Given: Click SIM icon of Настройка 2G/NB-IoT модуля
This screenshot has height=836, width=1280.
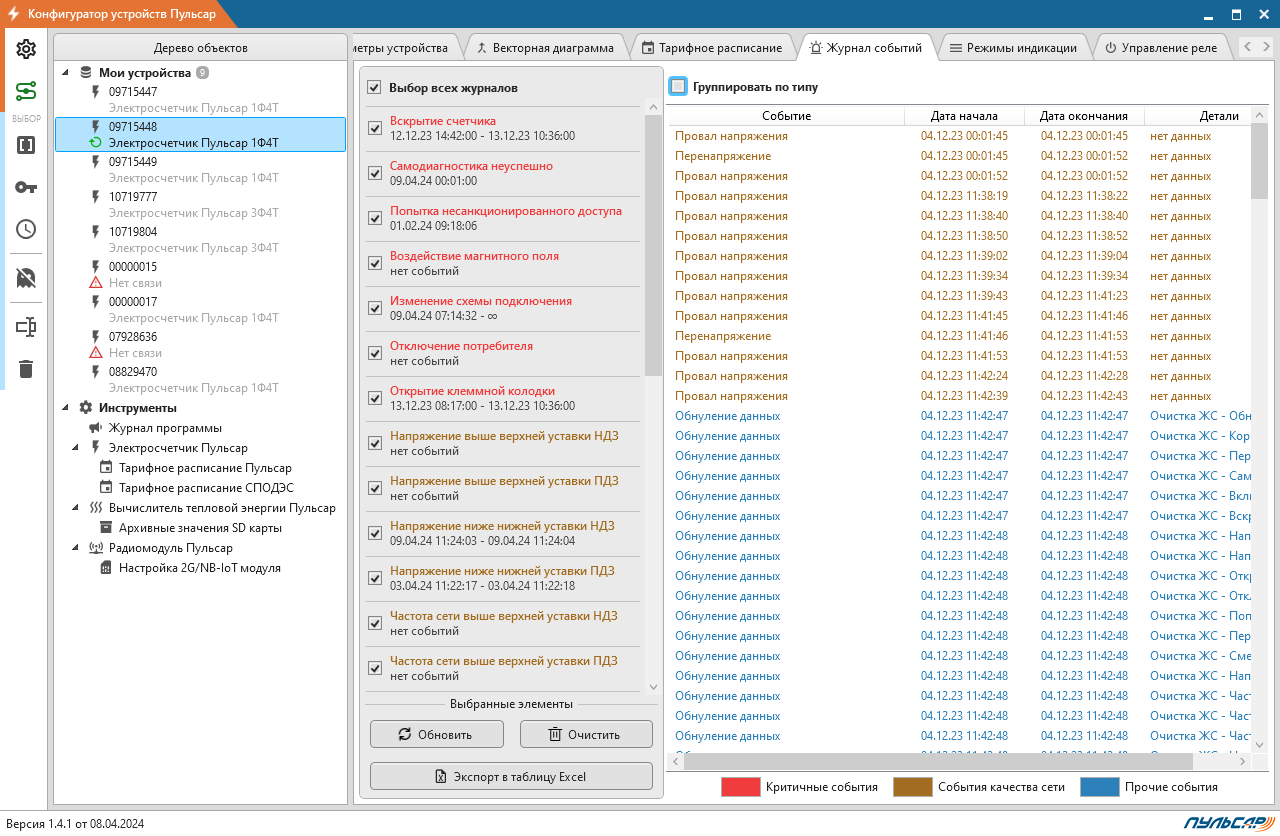Looking at the screenshot, I should [106, 568].
